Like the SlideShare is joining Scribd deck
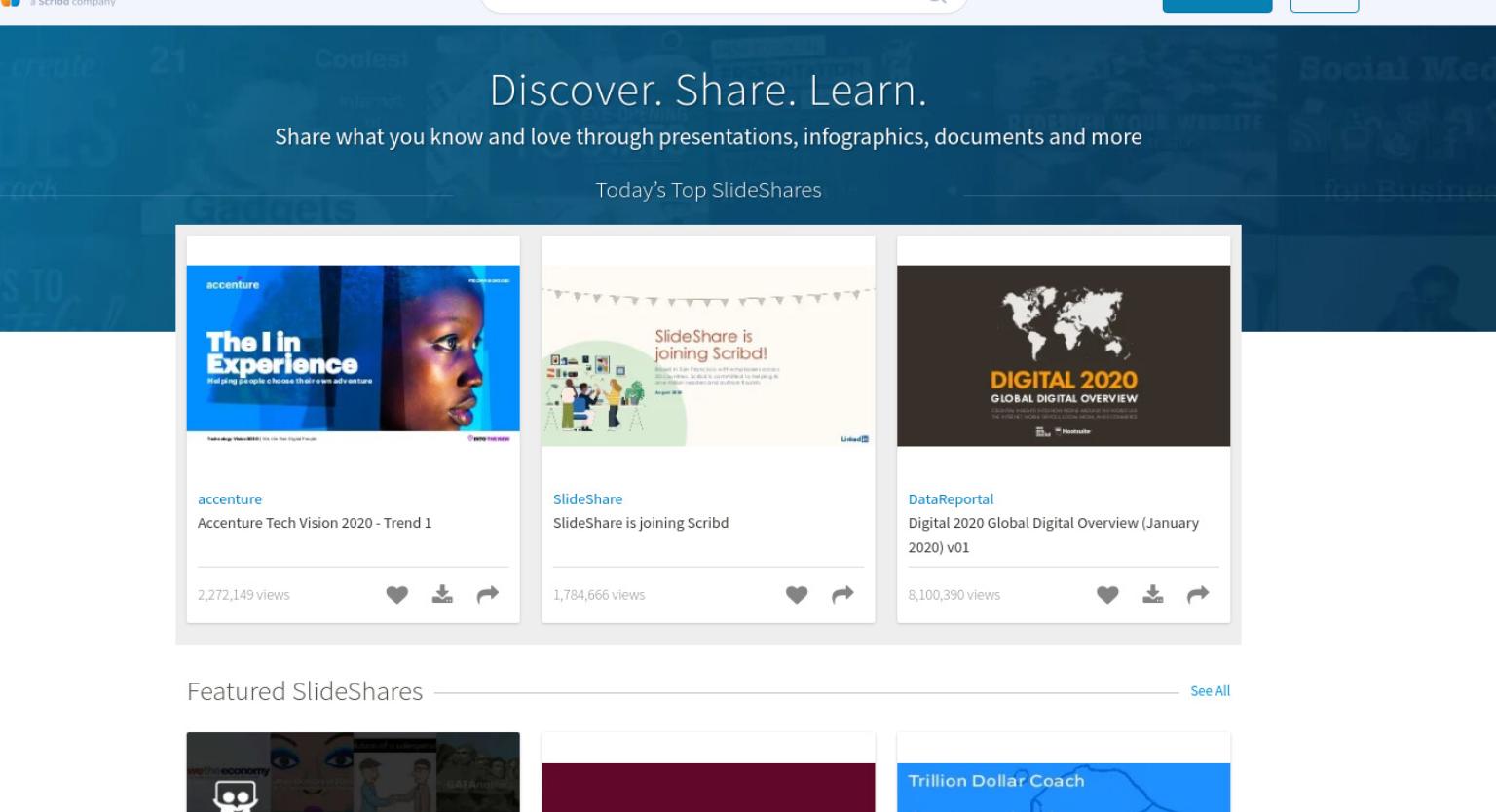Viewport: 1496px width, 812px height. [x=797, y=595]
